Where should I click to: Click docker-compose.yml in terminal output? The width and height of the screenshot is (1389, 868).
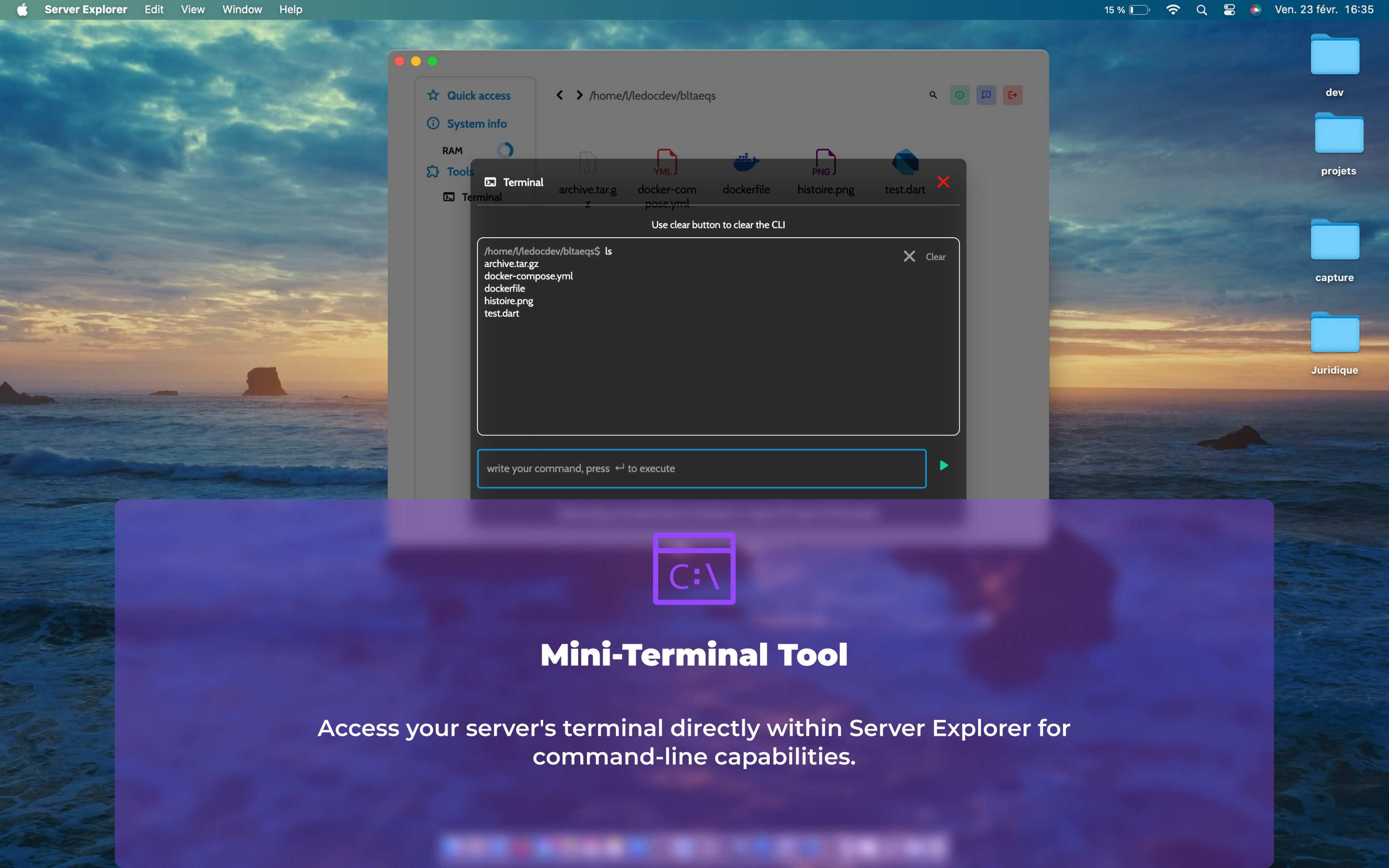point(528,276)
